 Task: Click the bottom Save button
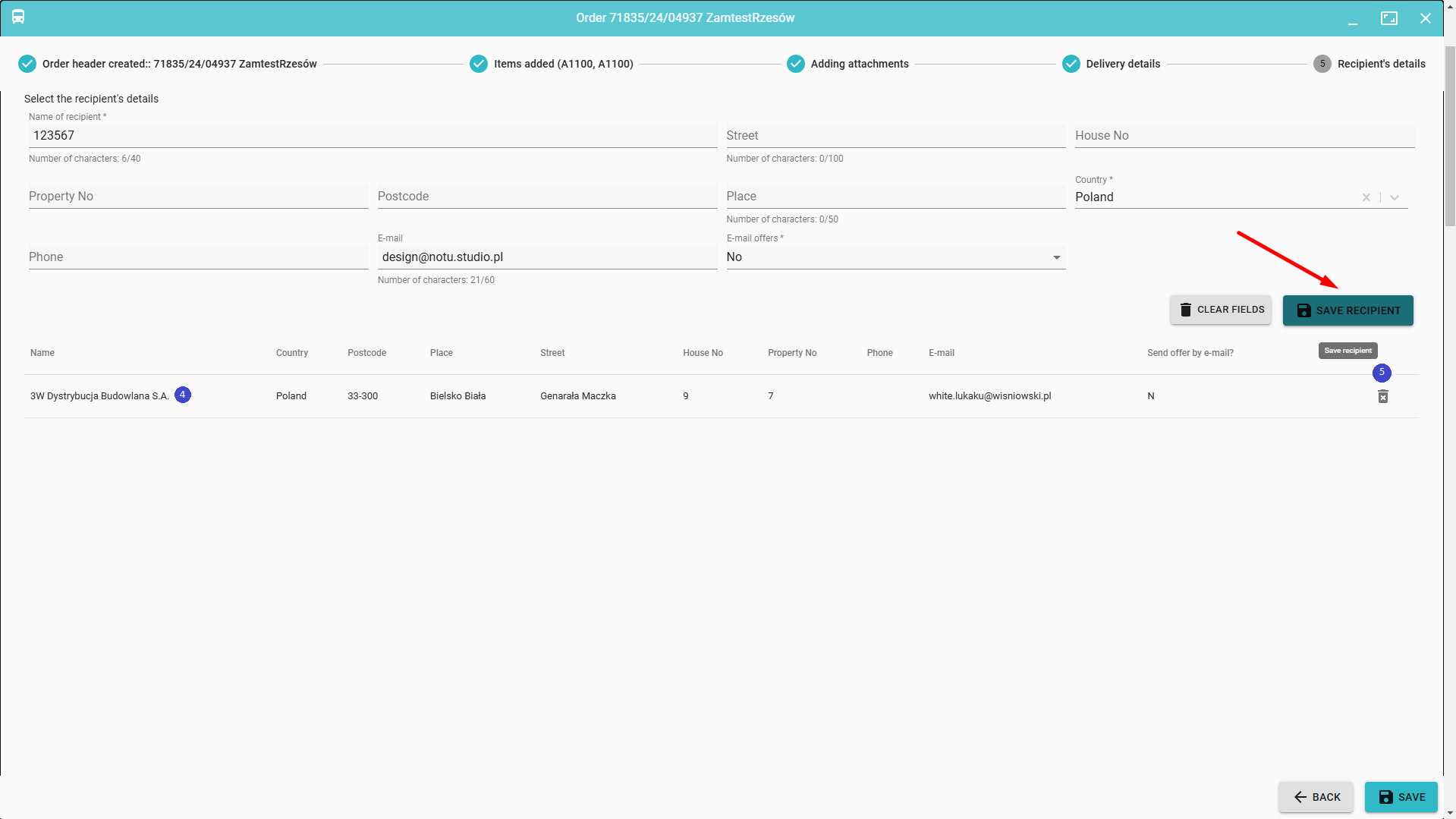point(1401,797)
